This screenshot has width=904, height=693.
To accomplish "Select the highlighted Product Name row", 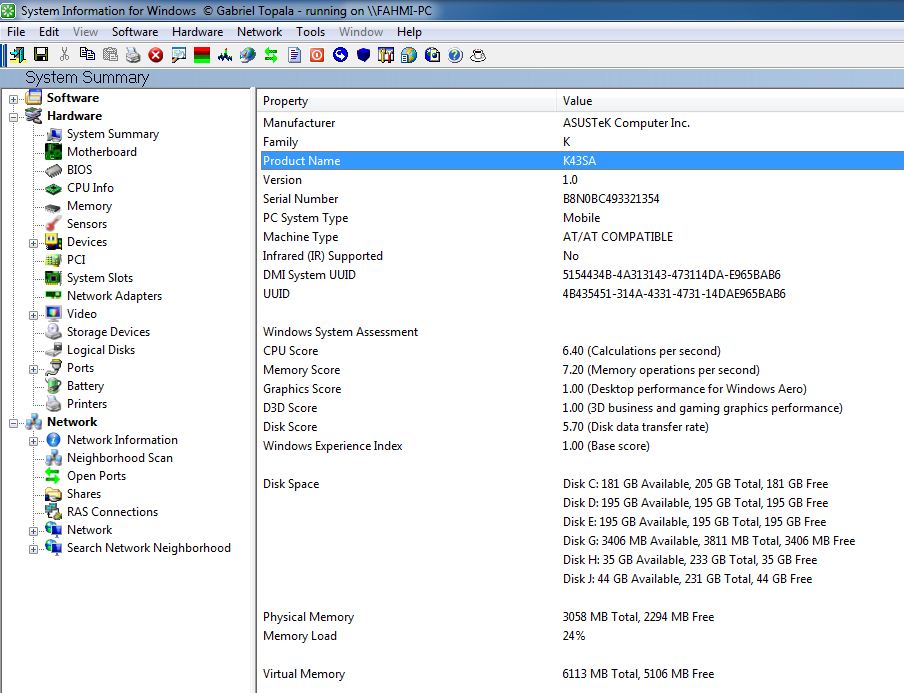I will 582,161.
